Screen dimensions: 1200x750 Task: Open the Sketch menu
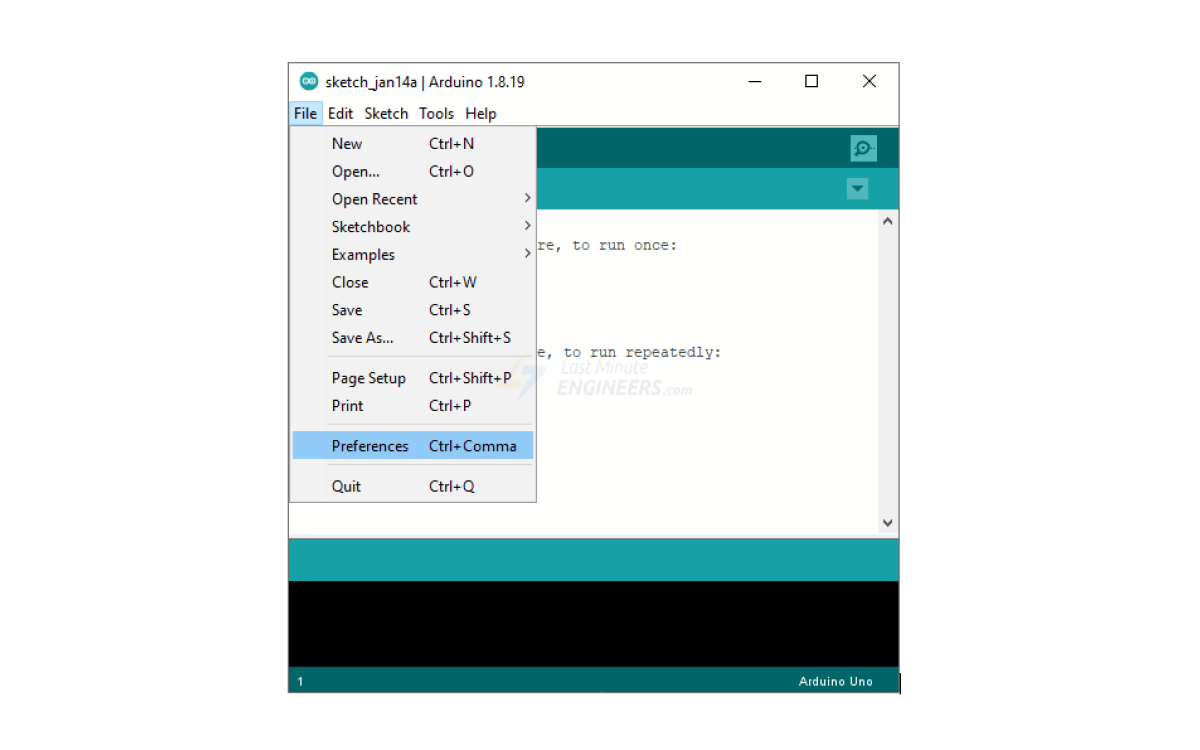[x=386, y=114]
